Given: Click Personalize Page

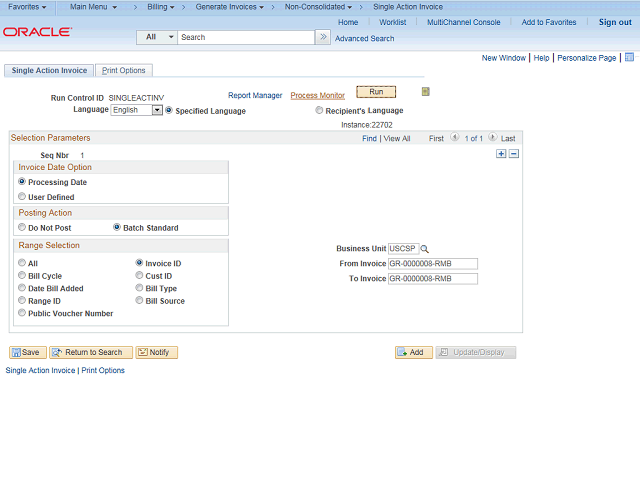Looking at the screenshot, I should point(587,58).
